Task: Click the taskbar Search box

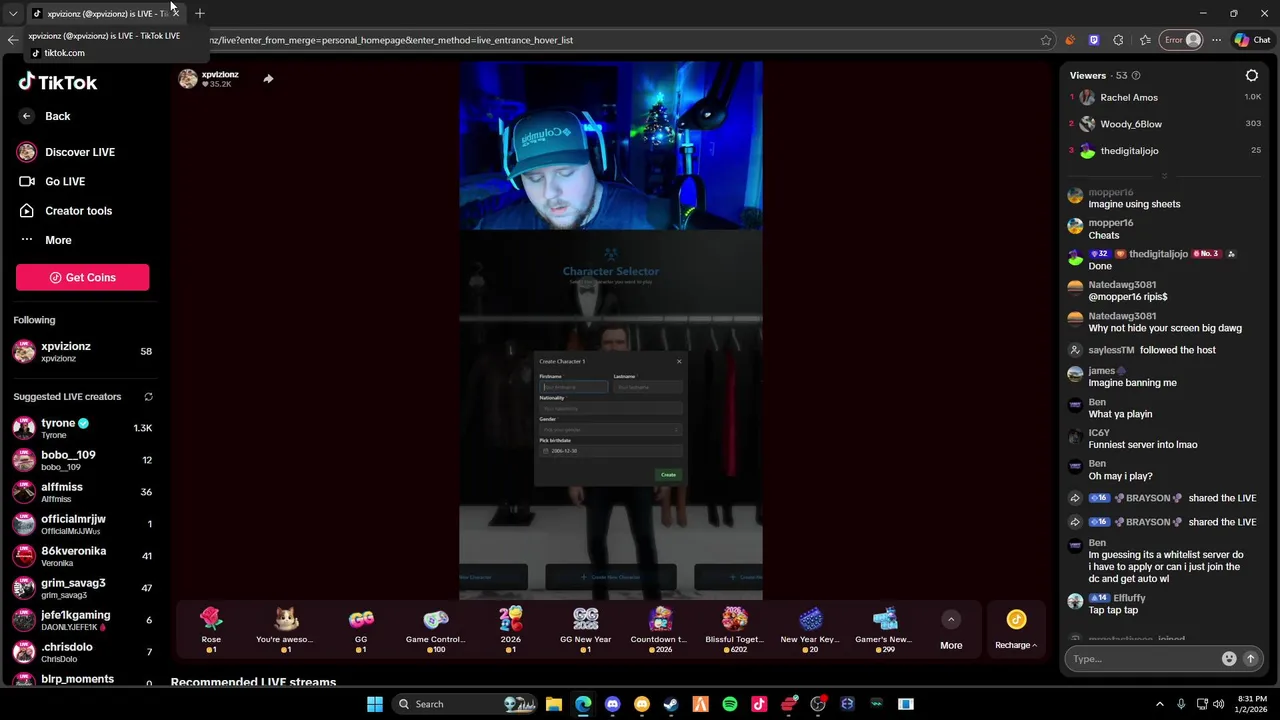Action: 465,704
